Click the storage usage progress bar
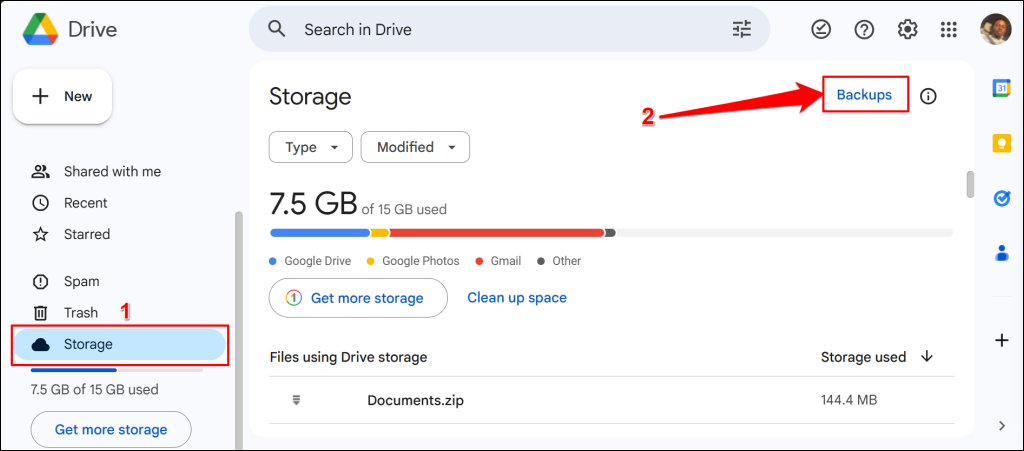 [610, 233]
